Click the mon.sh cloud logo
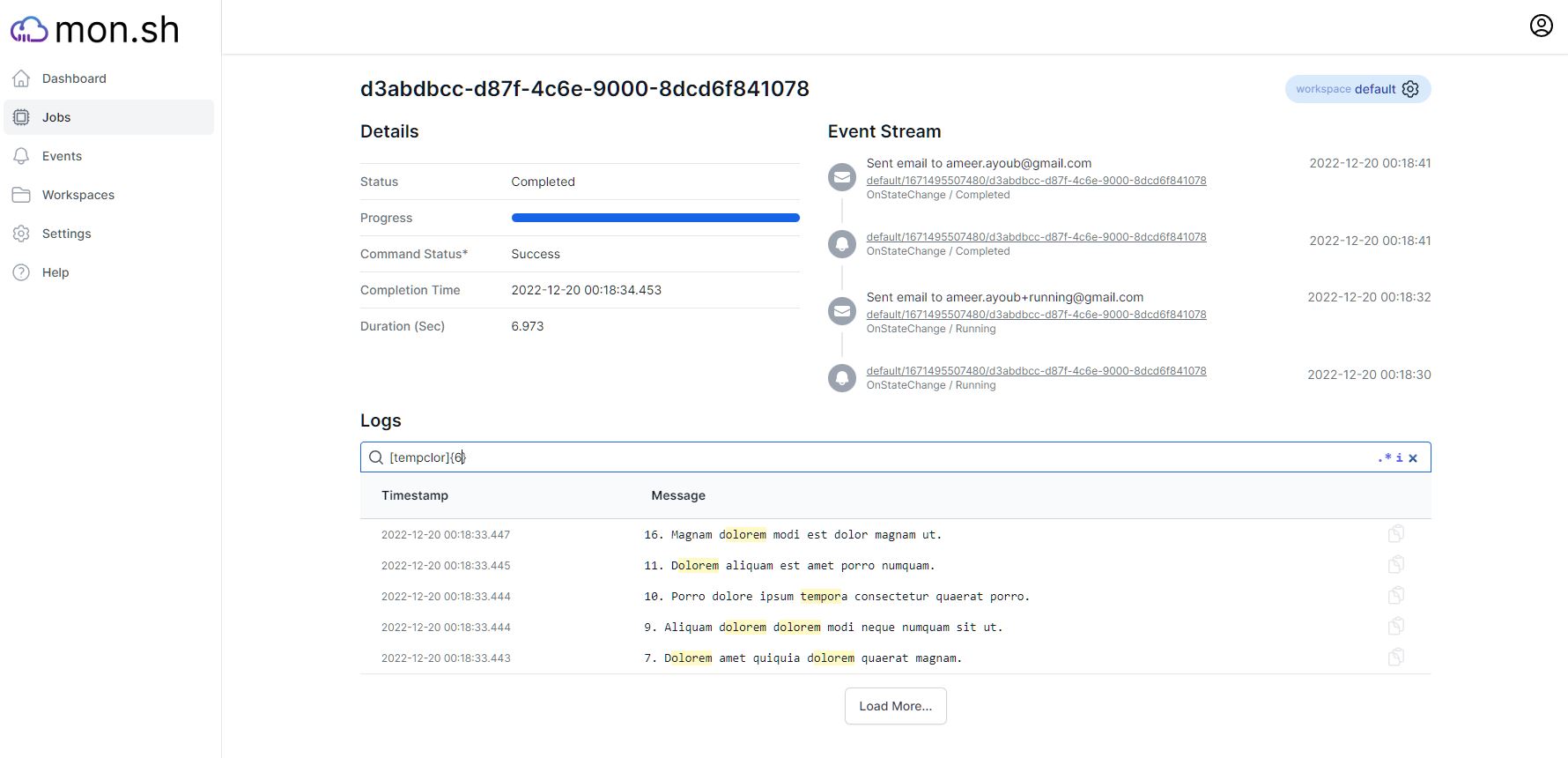This screenshot has width=1568, height=758. click(29, 29)
